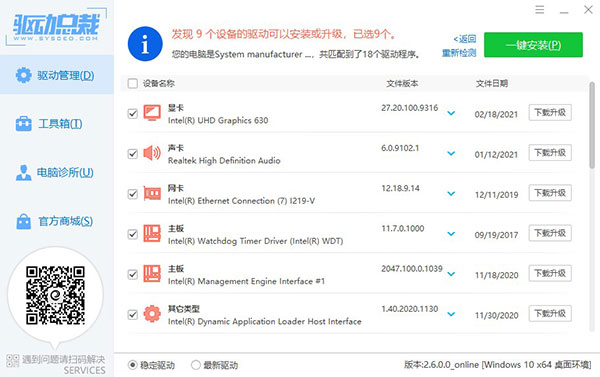This screenshot has width=600, height=377.
Task: Open the hamburger menu in title bar
Action: coord(540,10)
